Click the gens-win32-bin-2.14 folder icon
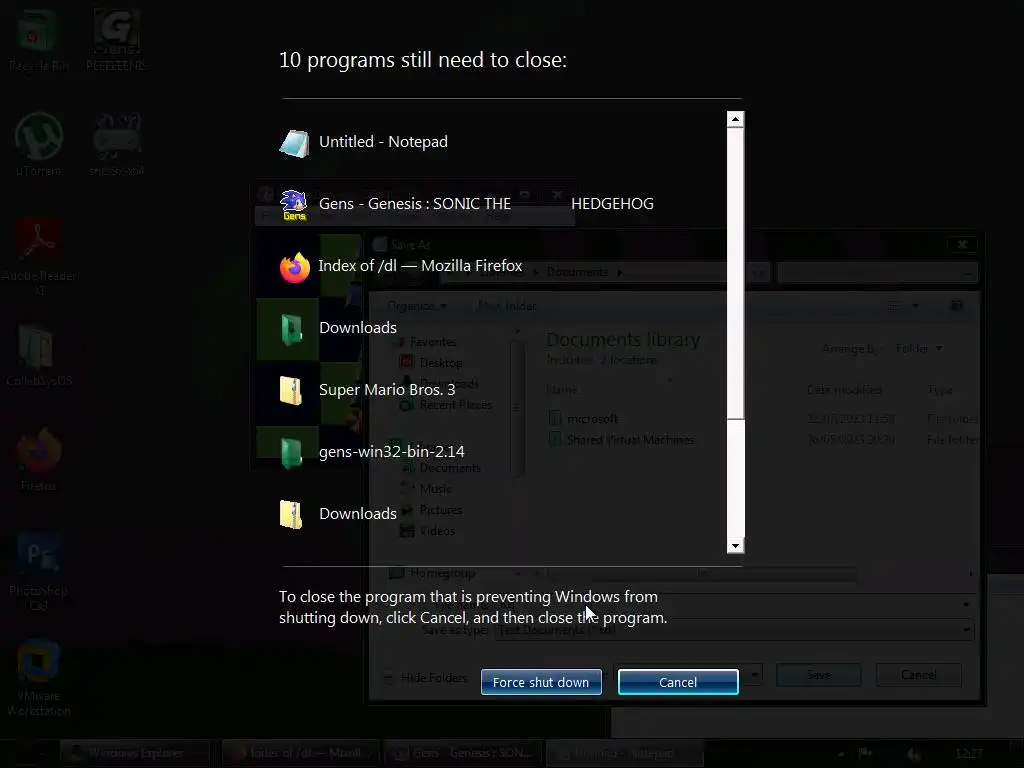Viewport: 1024px width, 768px height. pos(291,453)
